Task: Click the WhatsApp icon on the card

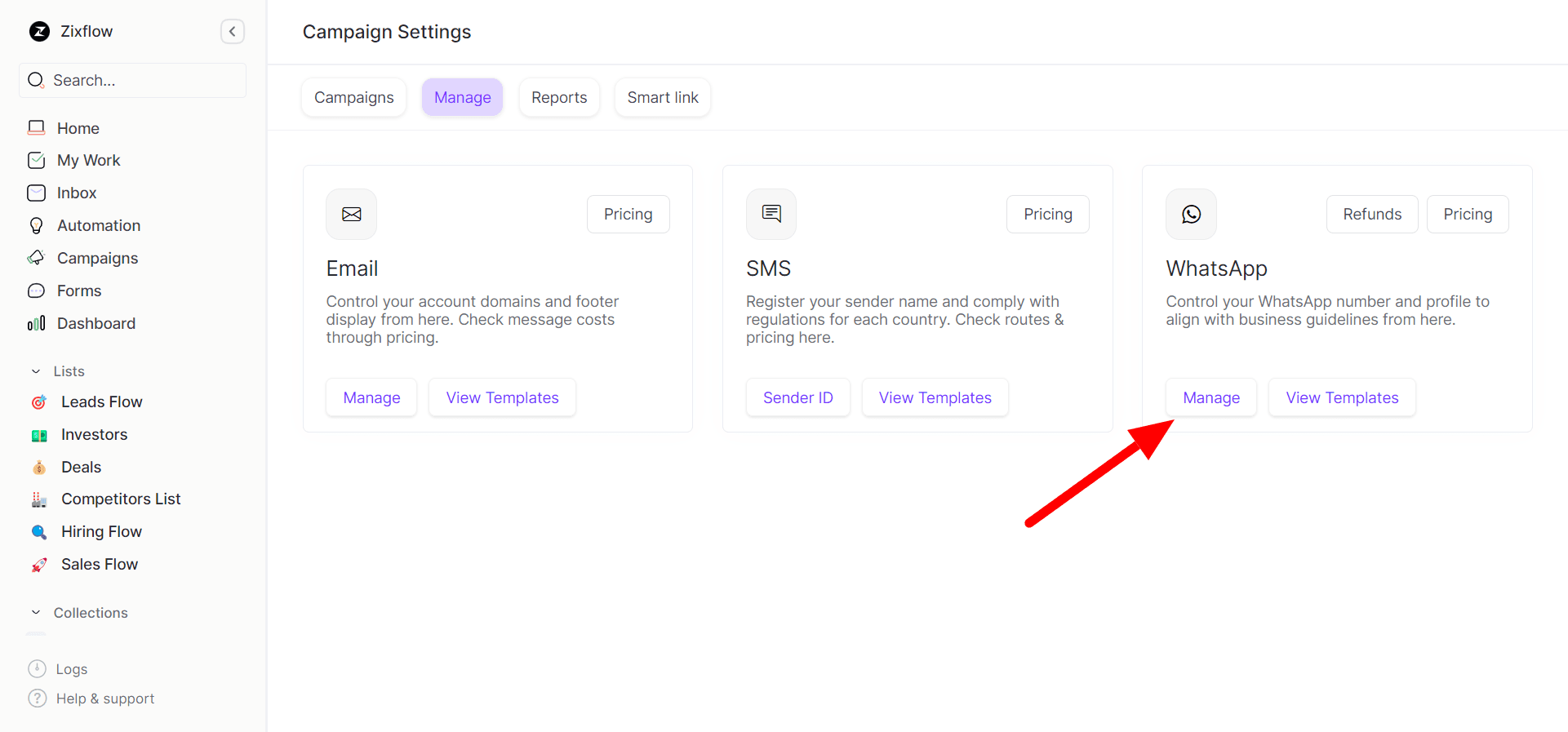Action: (x=1191, y=215)
